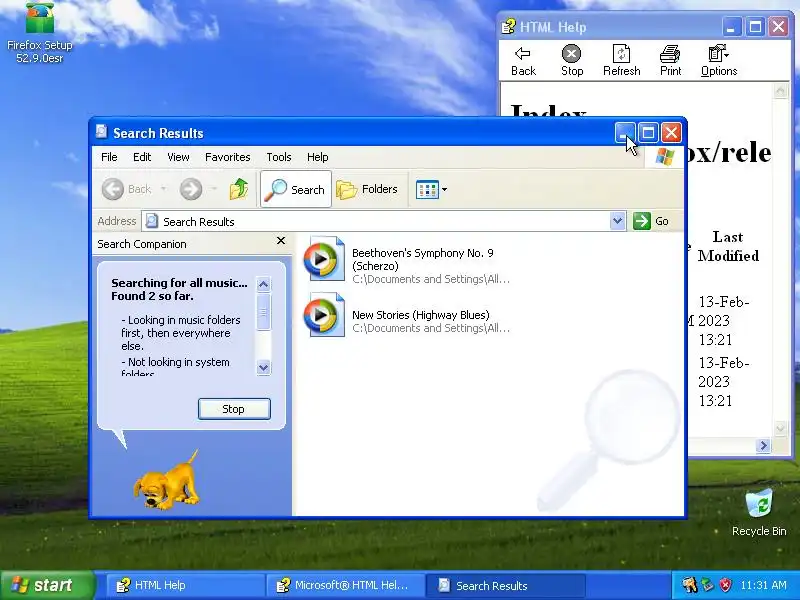Viewport: 800px width, 600px height.
Task: Click the yellow search dog character
Action: point(166,481)
